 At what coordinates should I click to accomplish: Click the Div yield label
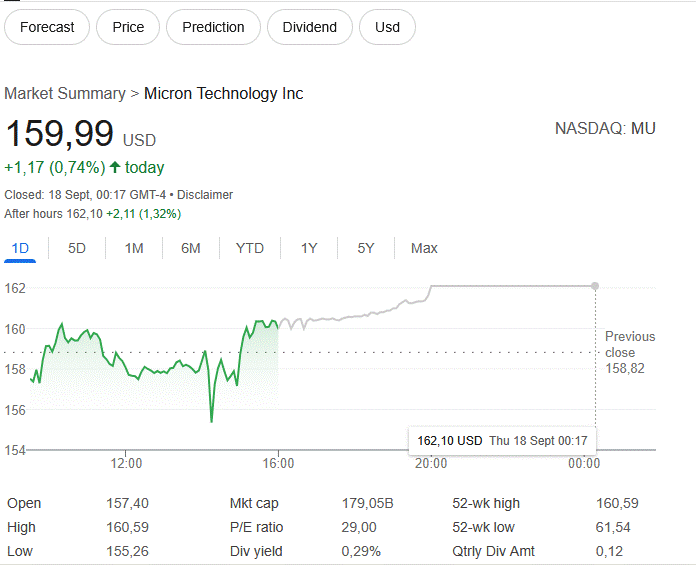pos(256,551)
